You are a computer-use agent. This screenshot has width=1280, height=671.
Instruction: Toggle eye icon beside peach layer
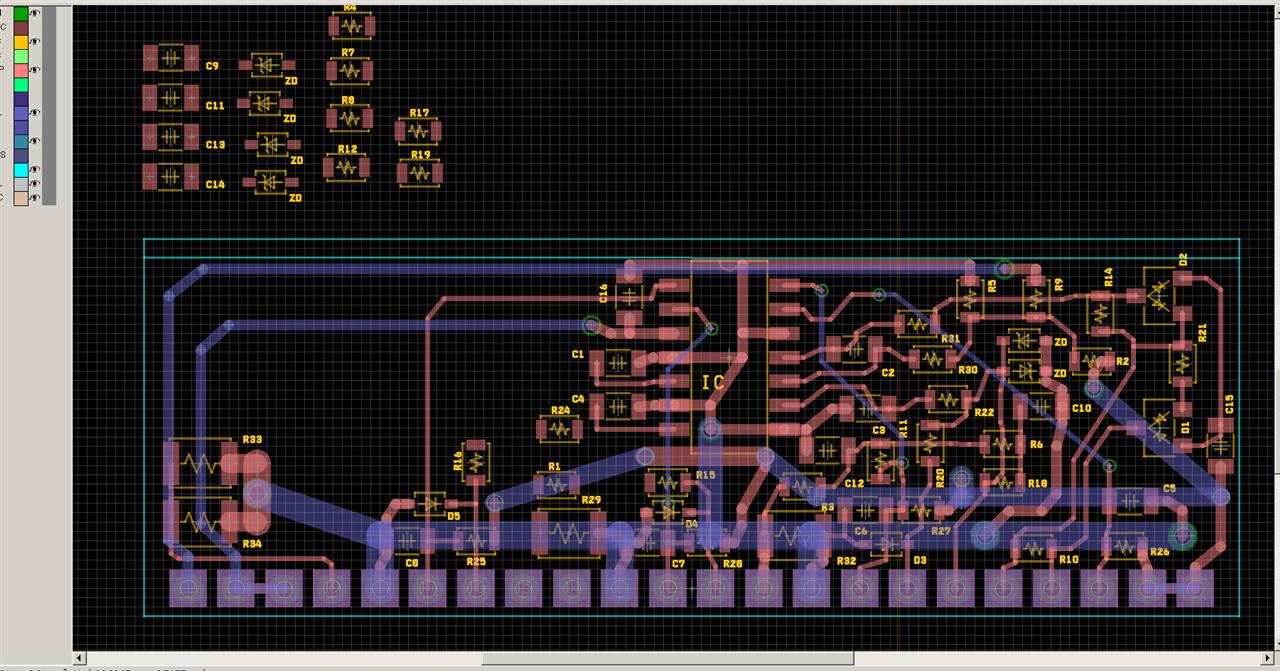coord(35,197)
